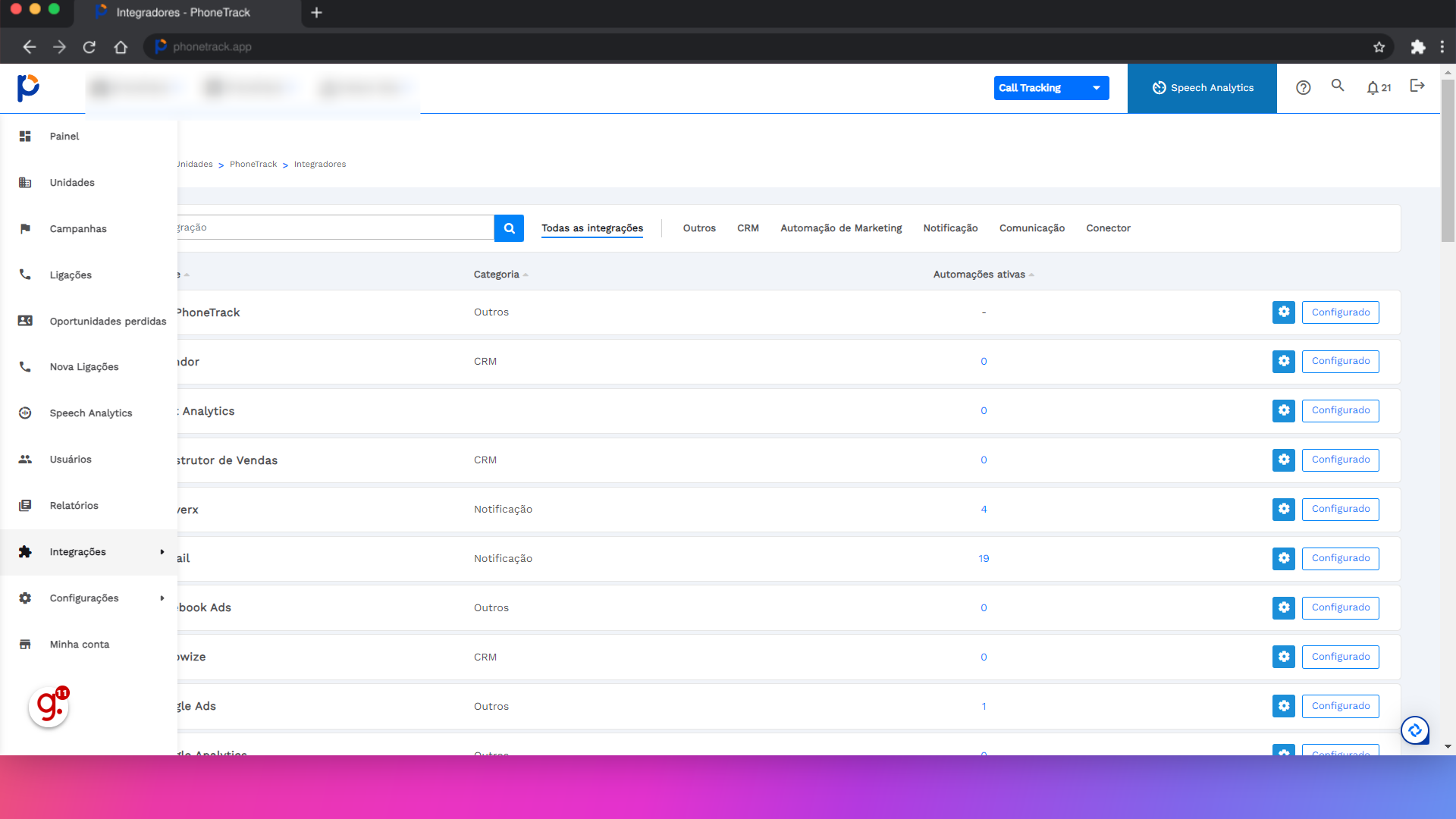Open gear settings for Notificação 19 row
The image size is (1456, 819).
point(1284,559)
